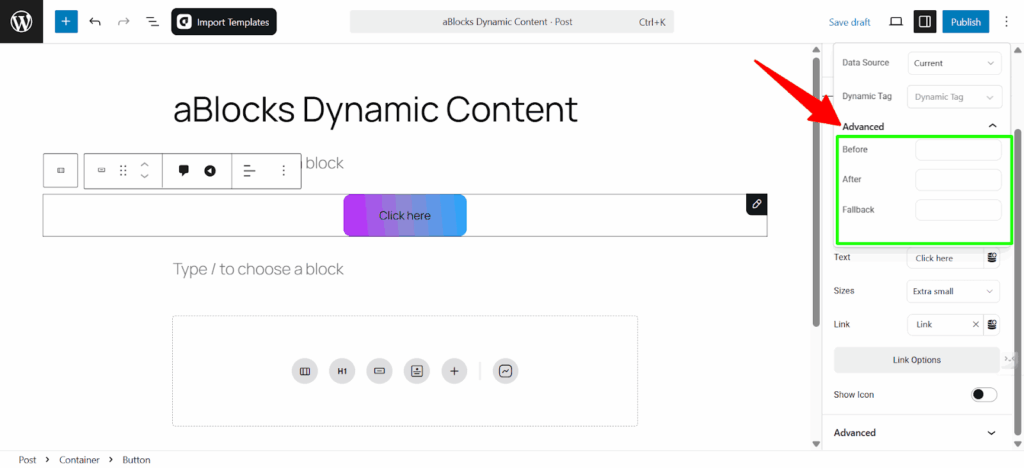Image resolution: width=1024 pixels, height=468 pixels.
Task: Click the editor canvas vertical scrollbar
Action: point(815,193)
